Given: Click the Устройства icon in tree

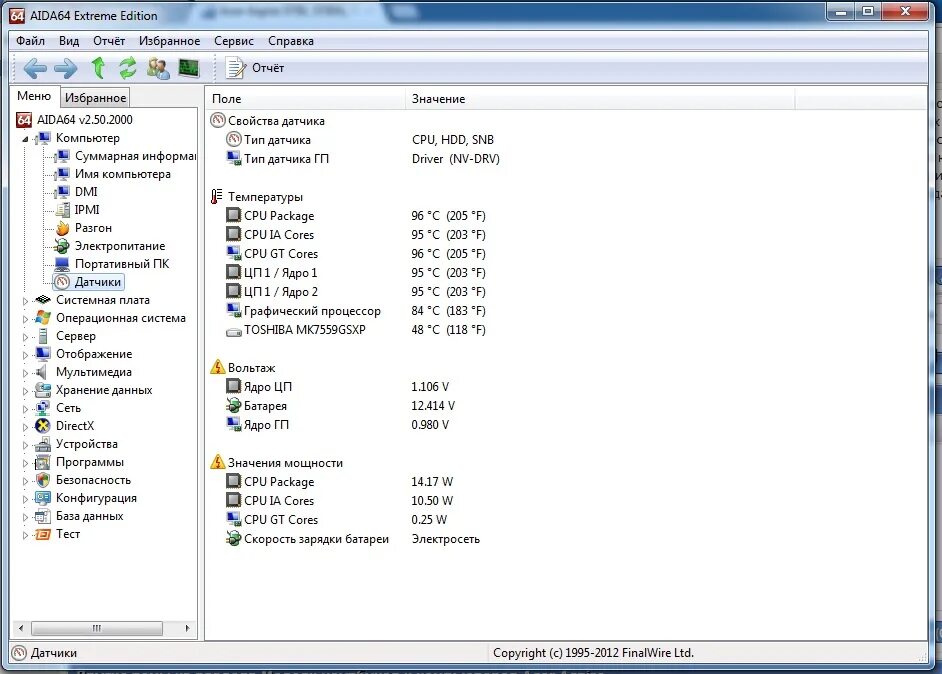Looking at the screenshot, I should (43, 444).
